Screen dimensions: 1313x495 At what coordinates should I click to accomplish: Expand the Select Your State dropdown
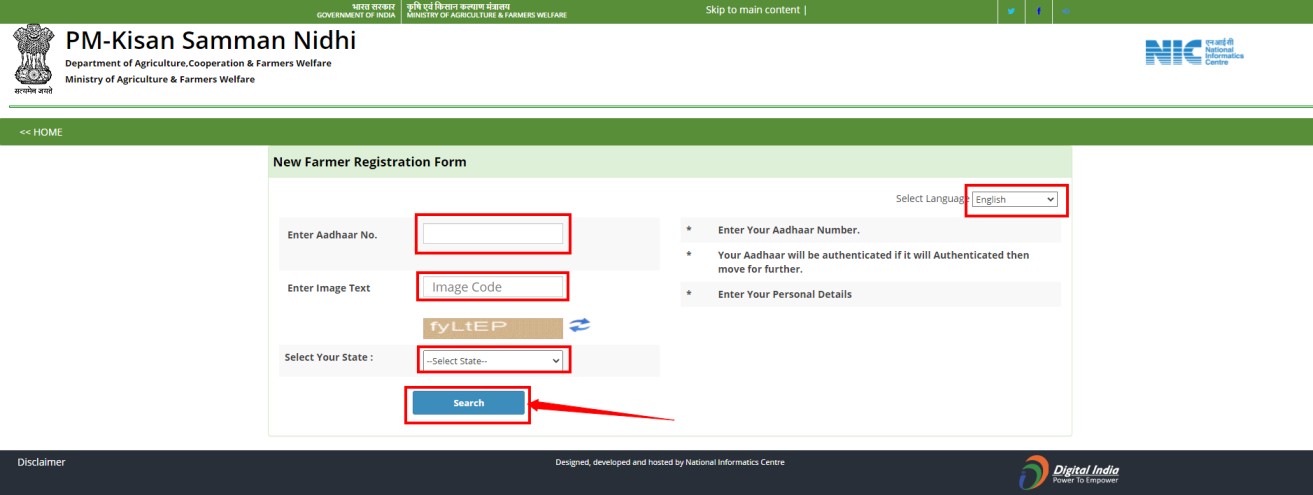point(493,360)
